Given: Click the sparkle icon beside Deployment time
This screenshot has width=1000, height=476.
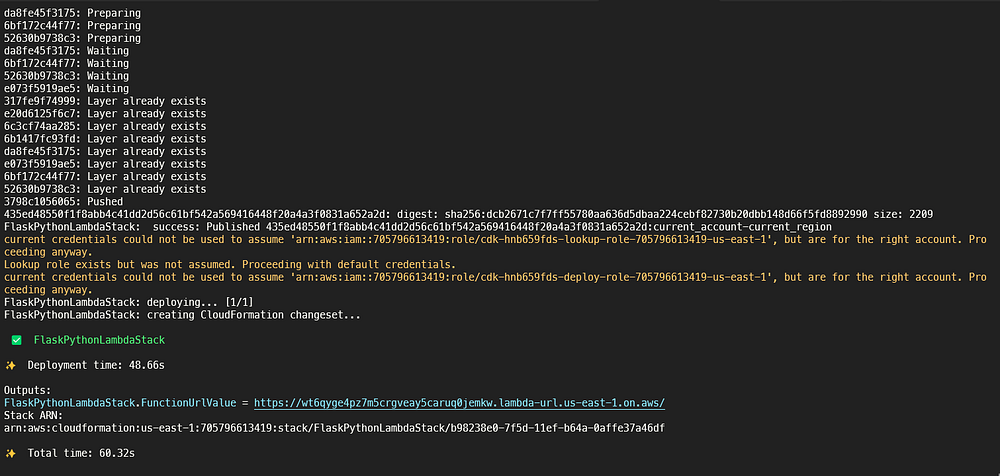Looking at the screenshot, I should click(x=10, y=365).
